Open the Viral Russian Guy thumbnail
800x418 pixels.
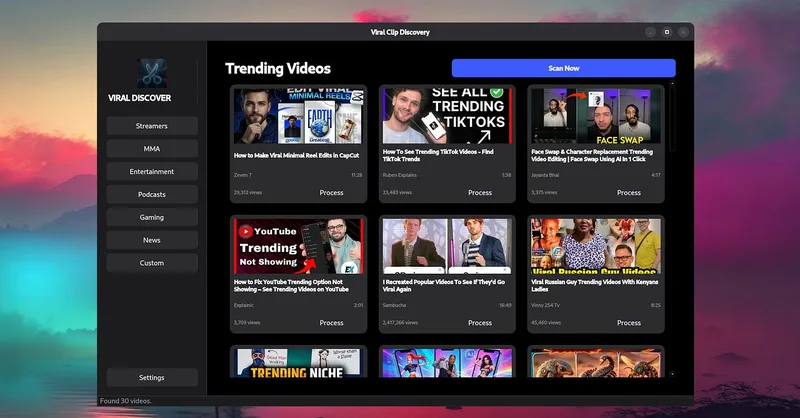coord(596,247)
